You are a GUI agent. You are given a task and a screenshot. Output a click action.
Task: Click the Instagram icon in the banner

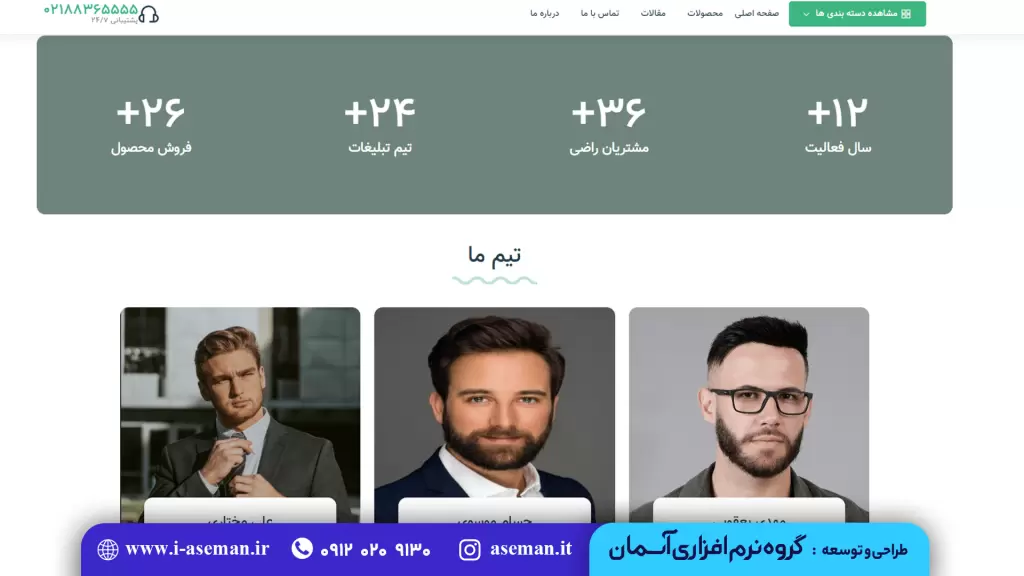click(x=469, y=550)
